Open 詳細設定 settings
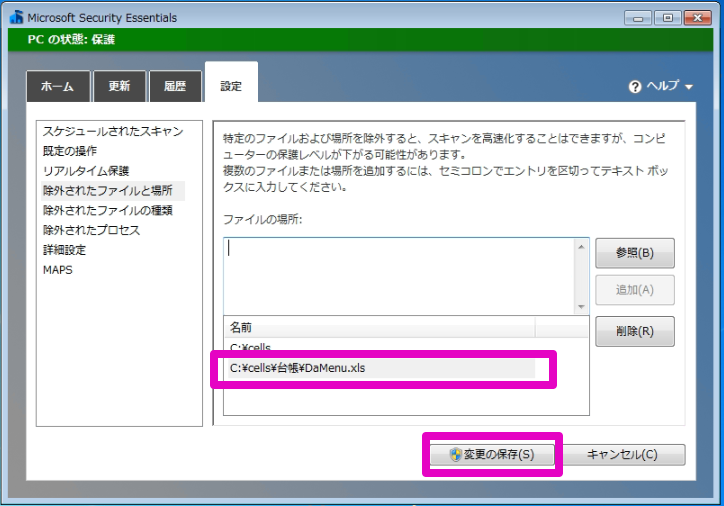The image size is (724, 506). [x=65, y=250]
